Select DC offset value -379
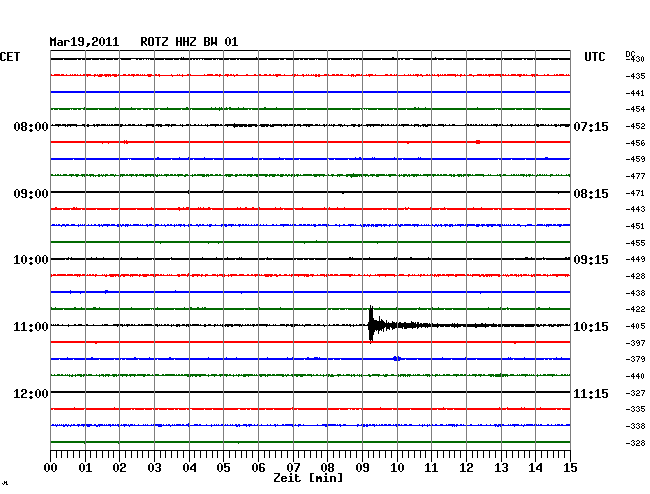Screen dimensions: 650x494 click(635, 359)
